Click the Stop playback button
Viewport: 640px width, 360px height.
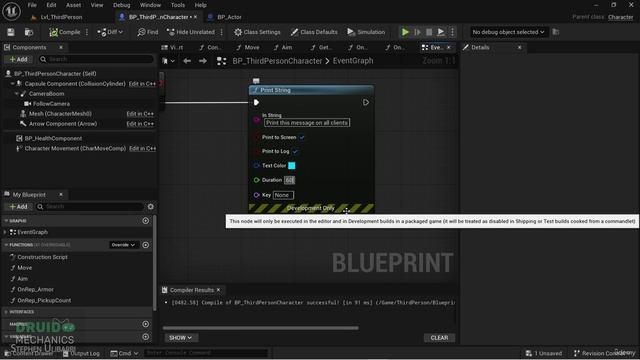(x=429, y=32)
